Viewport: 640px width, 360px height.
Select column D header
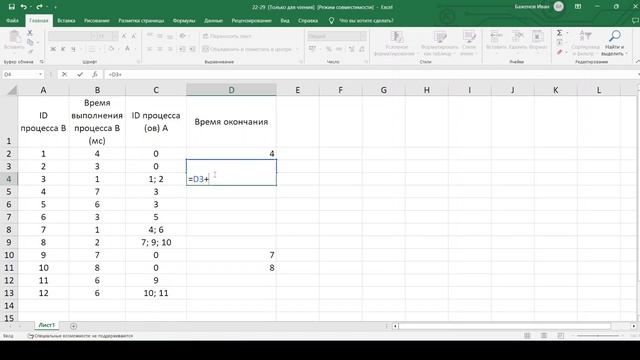click(x=231, y=90)
